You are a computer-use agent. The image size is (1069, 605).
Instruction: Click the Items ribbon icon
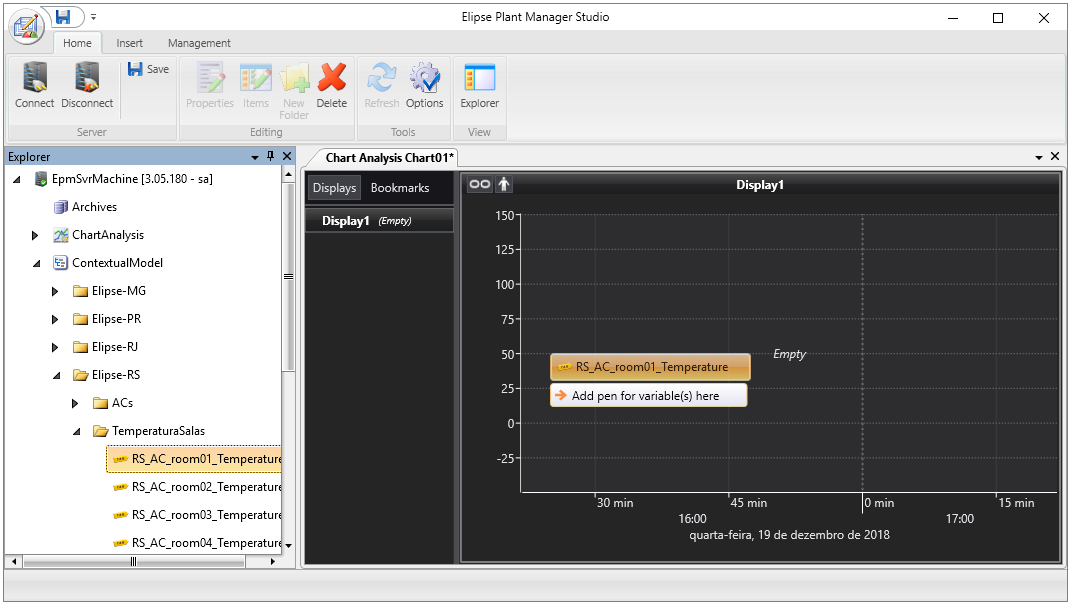[x=256, y=78]
